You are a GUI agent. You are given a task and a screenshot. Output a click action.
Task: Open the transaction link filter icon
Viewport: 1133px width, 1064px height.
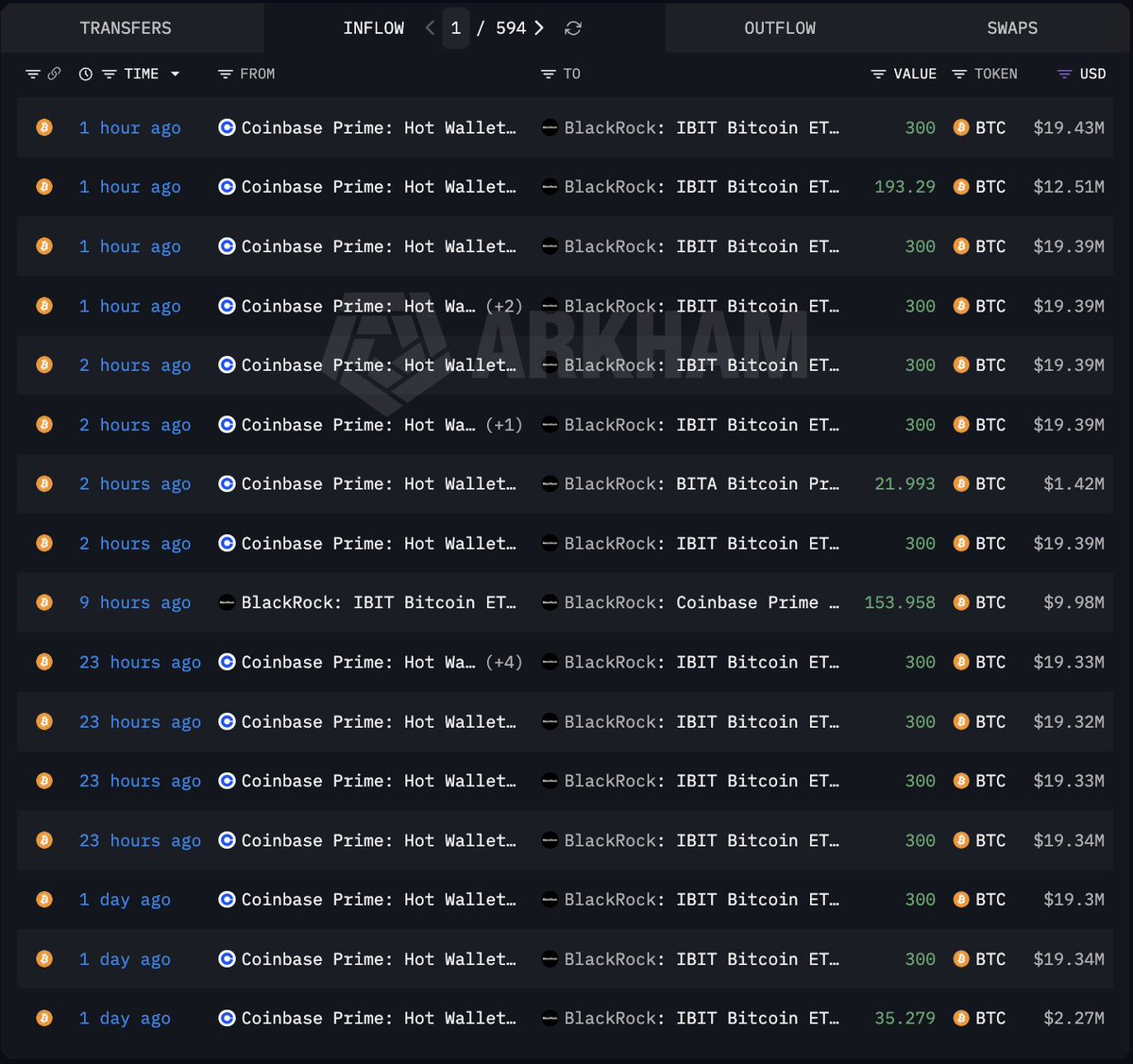[33, 74]
